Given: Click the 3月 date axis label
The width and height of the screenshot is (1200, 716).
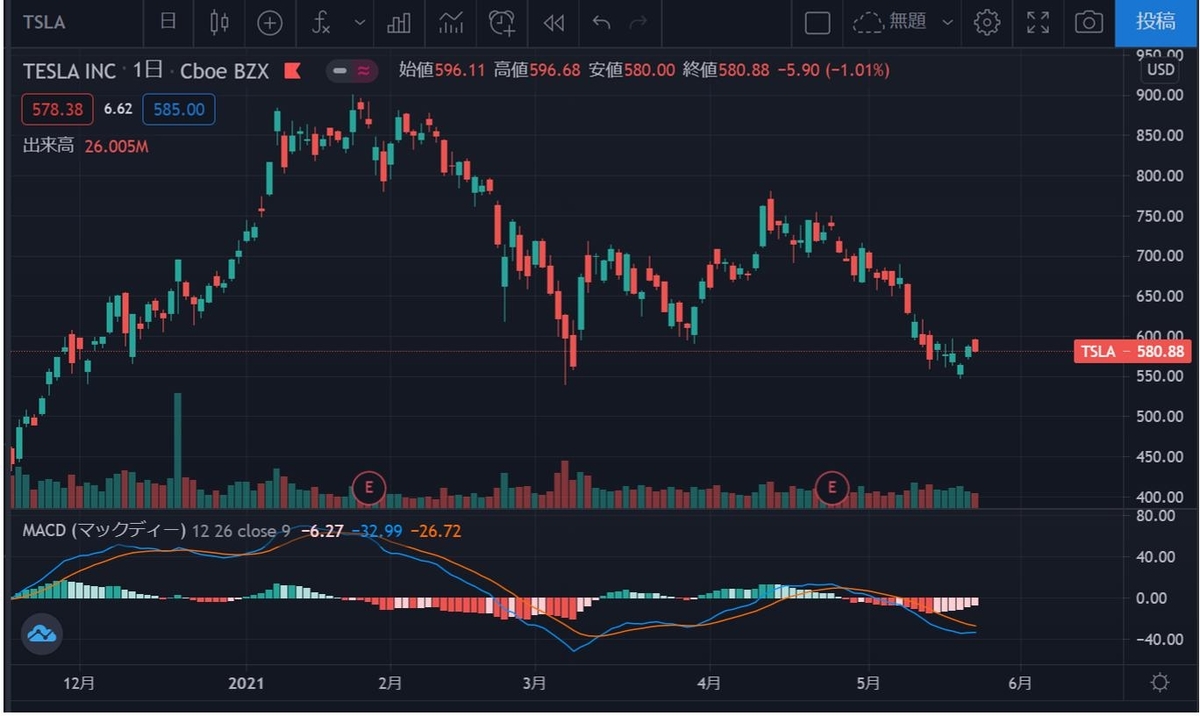Looking at the screenshot, I should (534, 684).
